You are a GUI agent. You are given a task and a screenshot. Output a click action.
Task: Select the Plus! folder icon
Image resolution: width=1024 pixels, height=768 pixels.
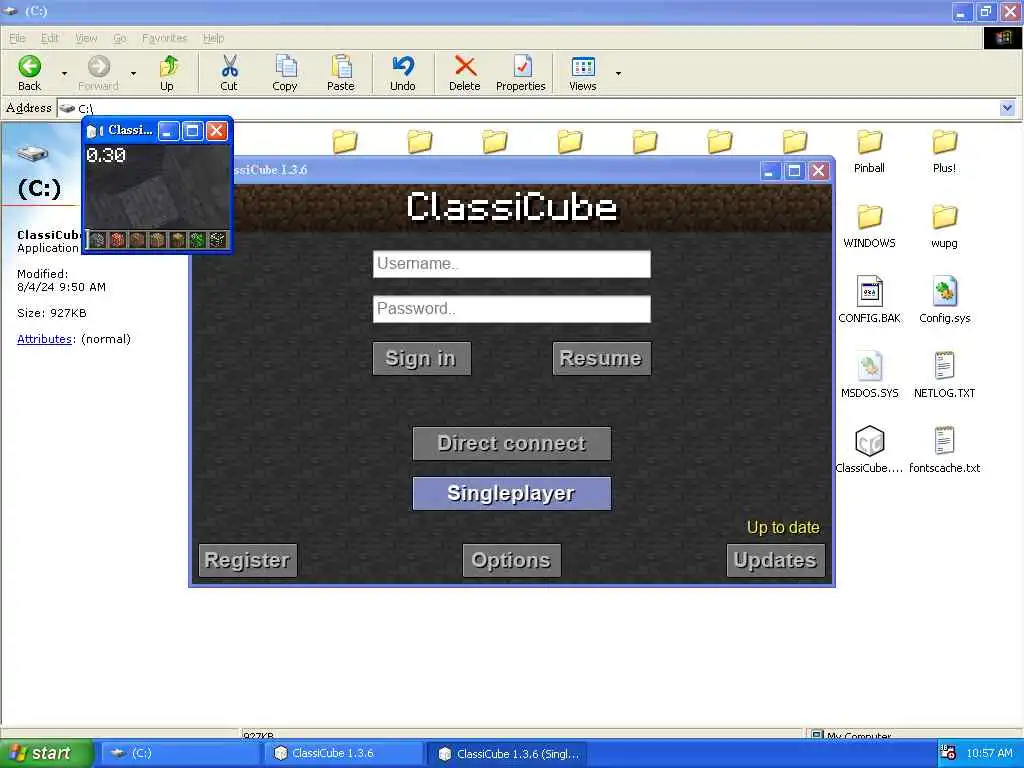[x=944, y=142]
